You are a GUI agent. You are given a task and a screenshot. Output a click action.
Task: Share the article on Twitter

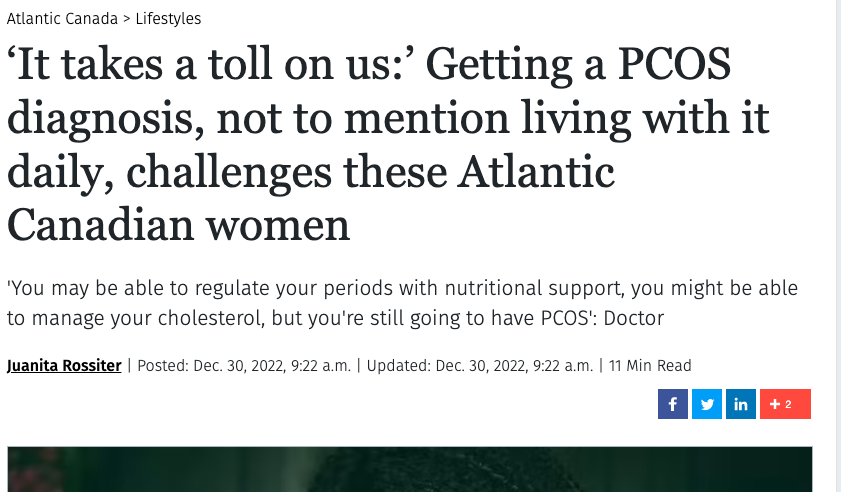coord(706,404)
